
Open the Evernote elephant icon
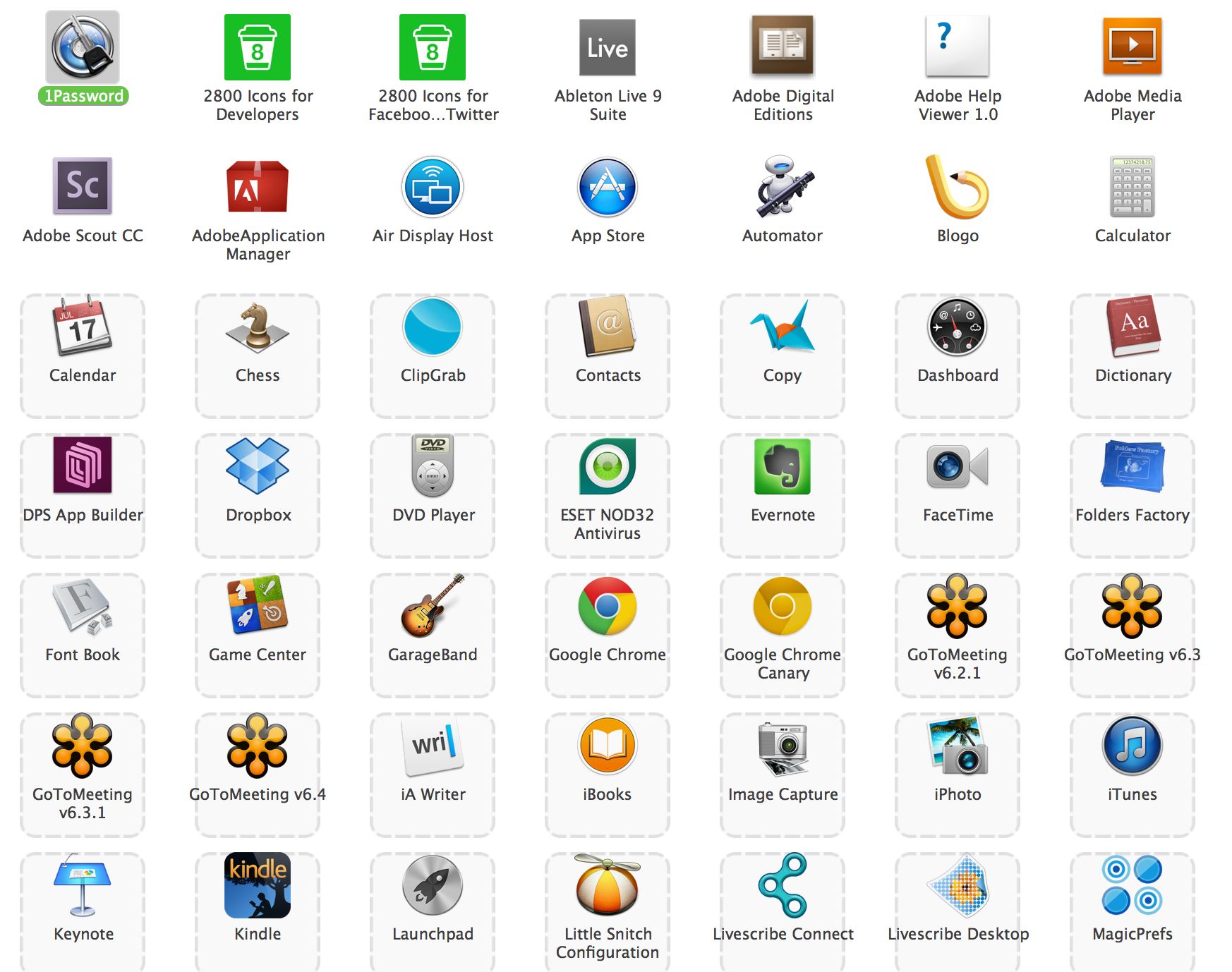tap(783, 466)
